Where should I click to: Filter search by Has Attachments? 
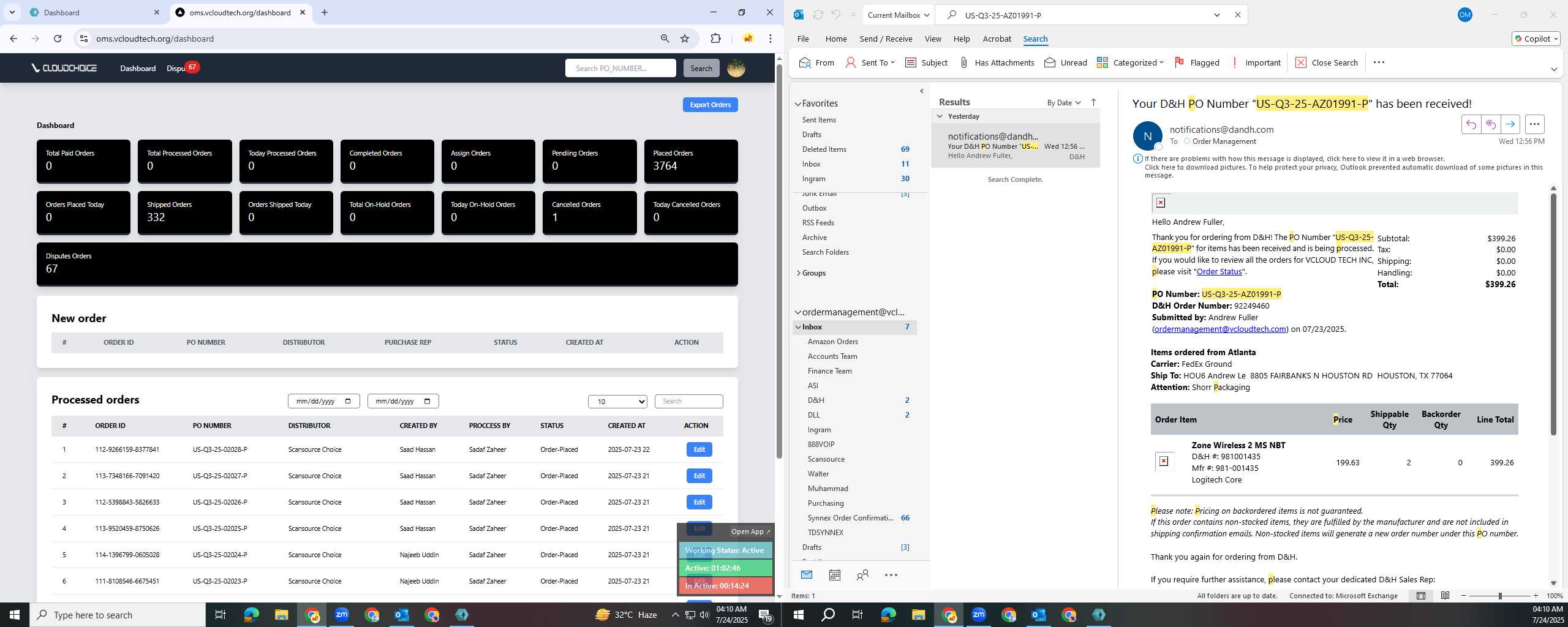click(x=997, y=62)
